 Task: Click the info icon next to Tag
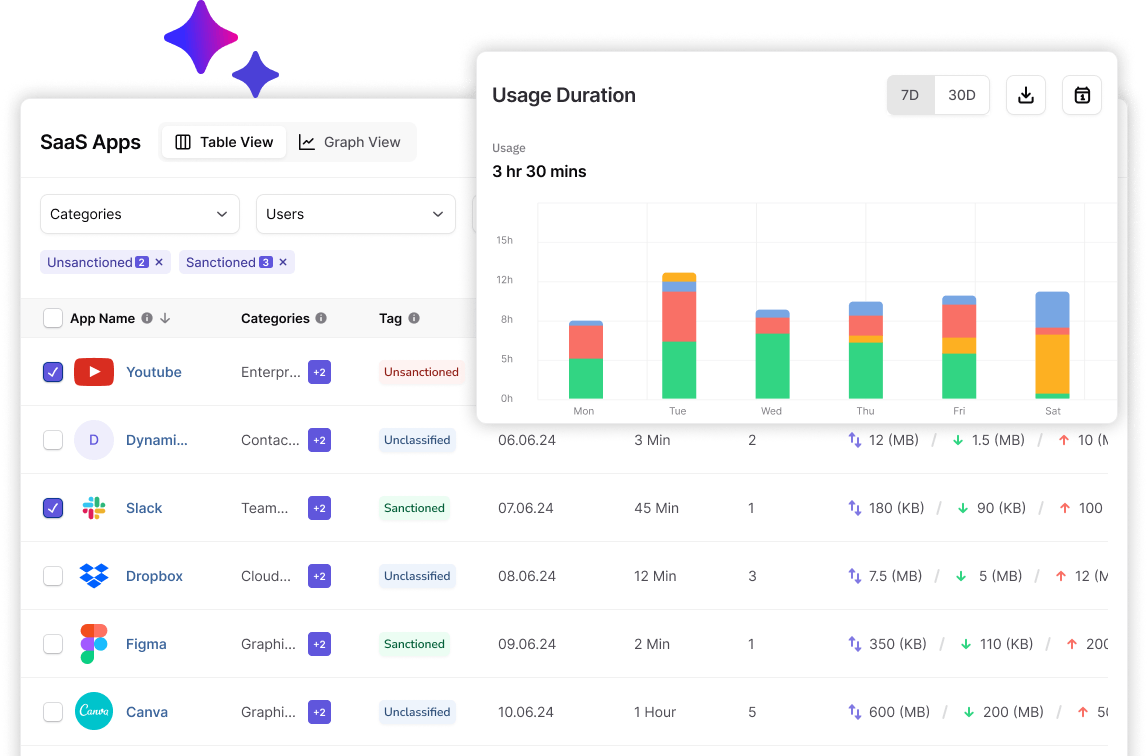(414, 318)
